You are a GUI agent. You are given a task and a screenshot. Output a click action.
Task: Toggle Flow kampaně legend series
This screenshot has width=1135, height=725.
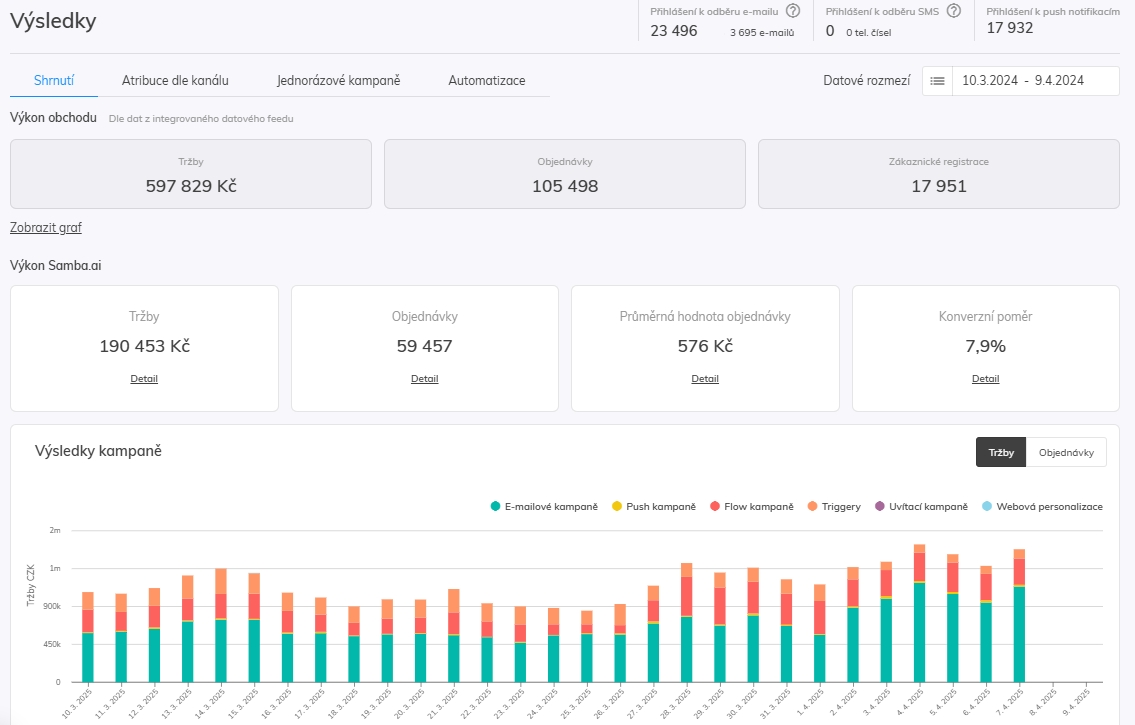pyautogui.click(x=752, y=507)
